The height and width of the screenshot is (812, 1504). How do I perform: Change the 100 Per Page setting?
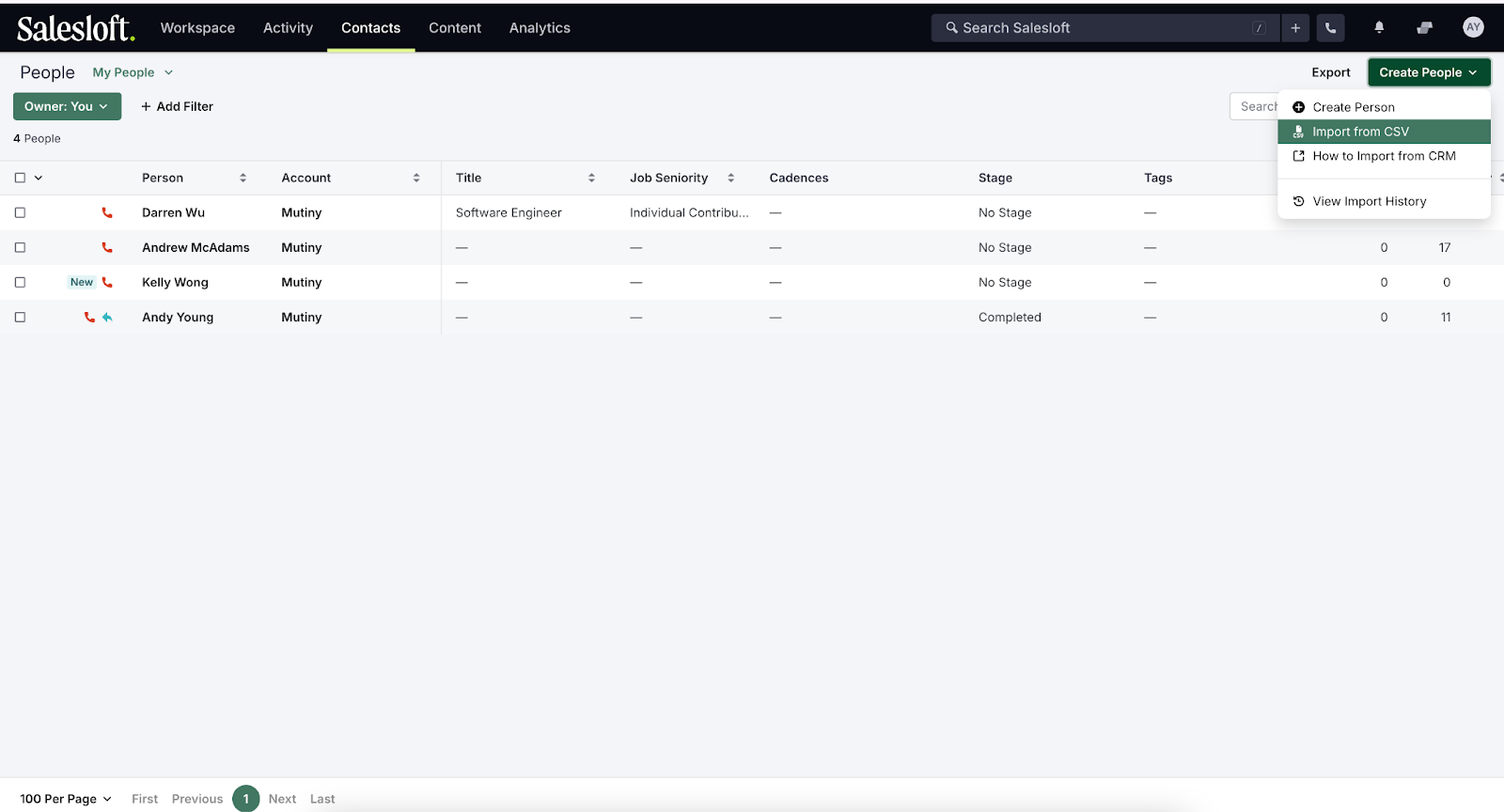66,799
